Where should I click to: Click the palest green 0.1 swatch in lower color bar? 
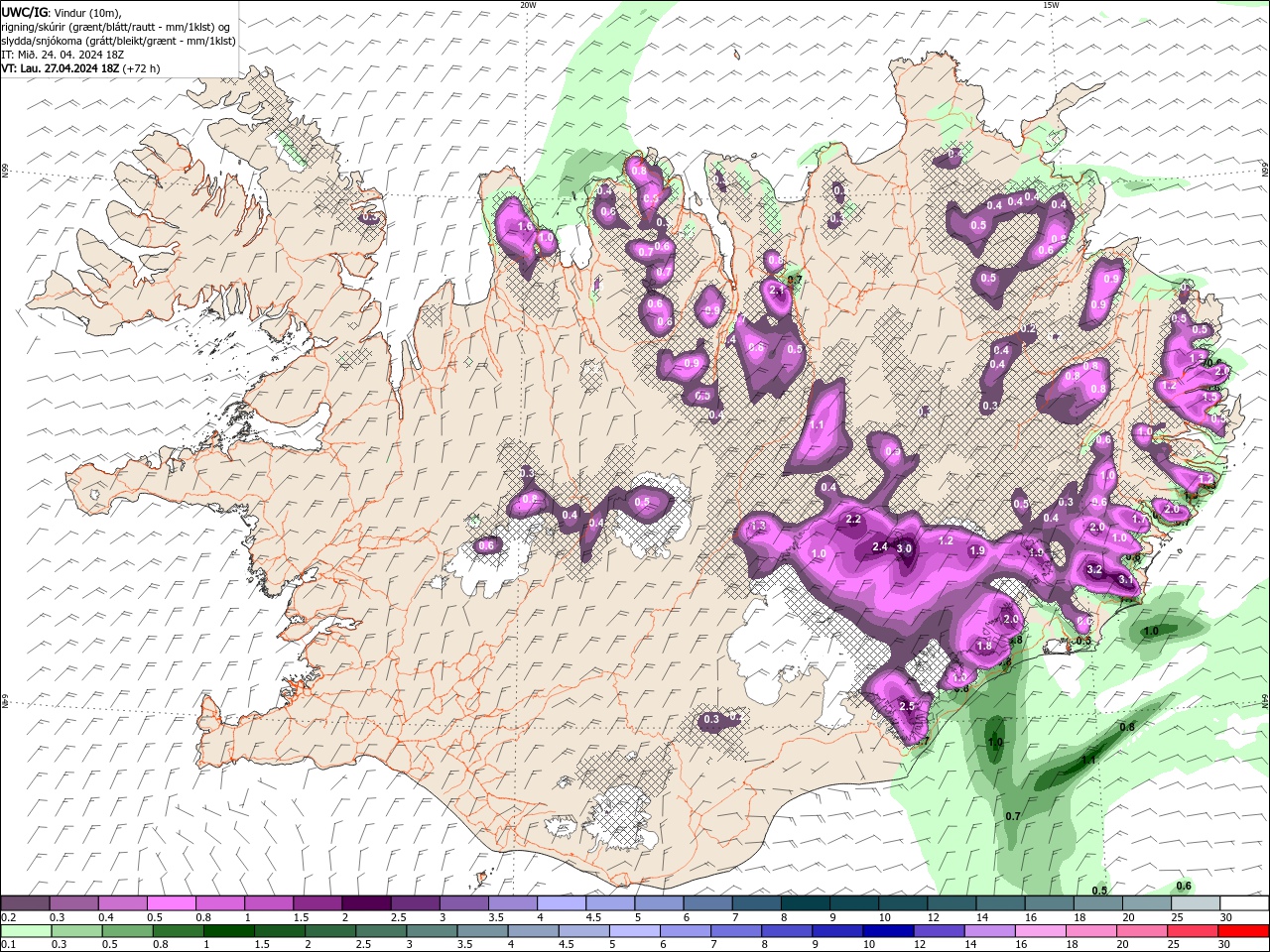click(x=26, y=931)
